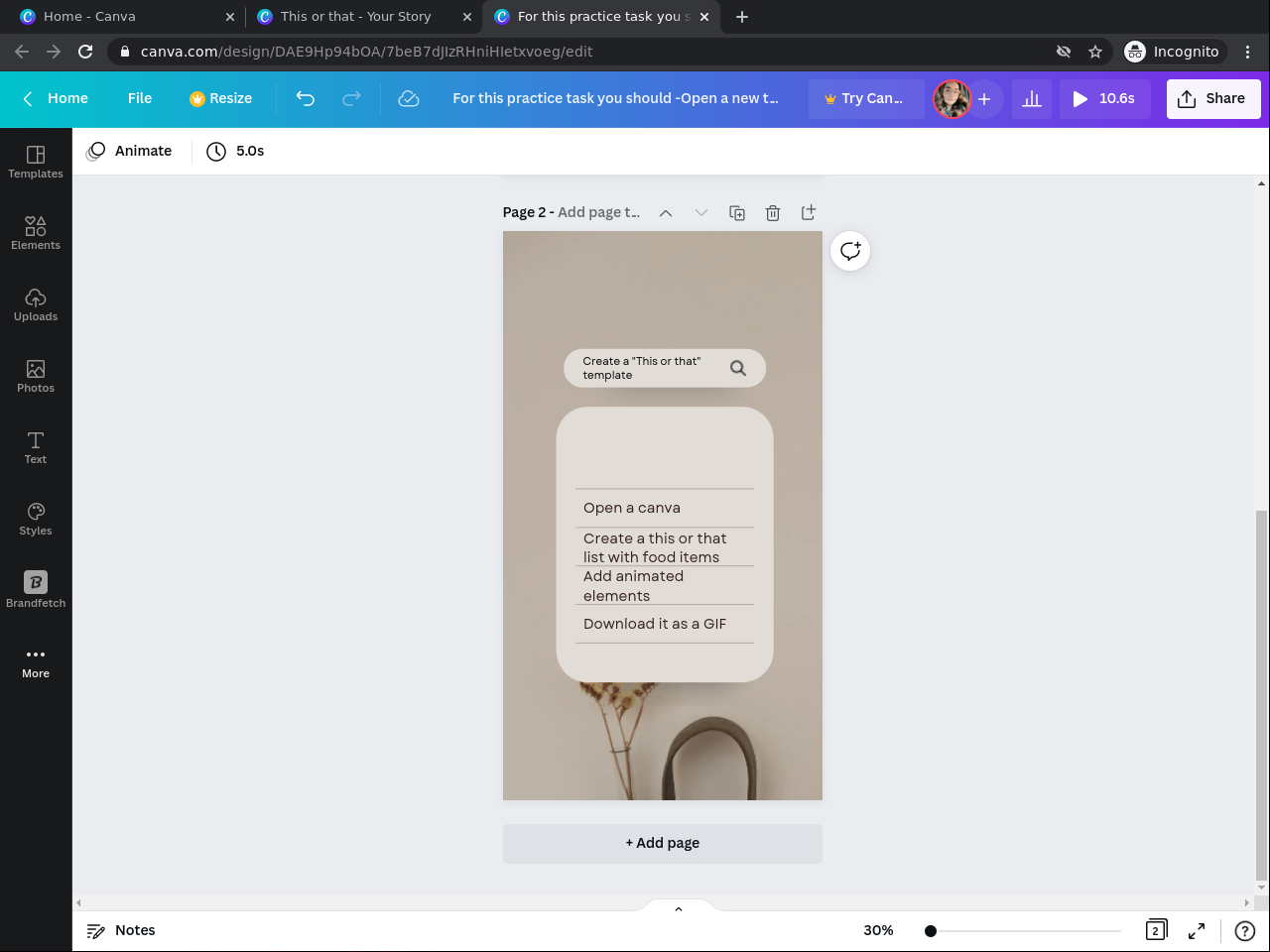The height and width of the screenshot is (952, 1270).
Task: Duplicate page 2
Action: 737,212
